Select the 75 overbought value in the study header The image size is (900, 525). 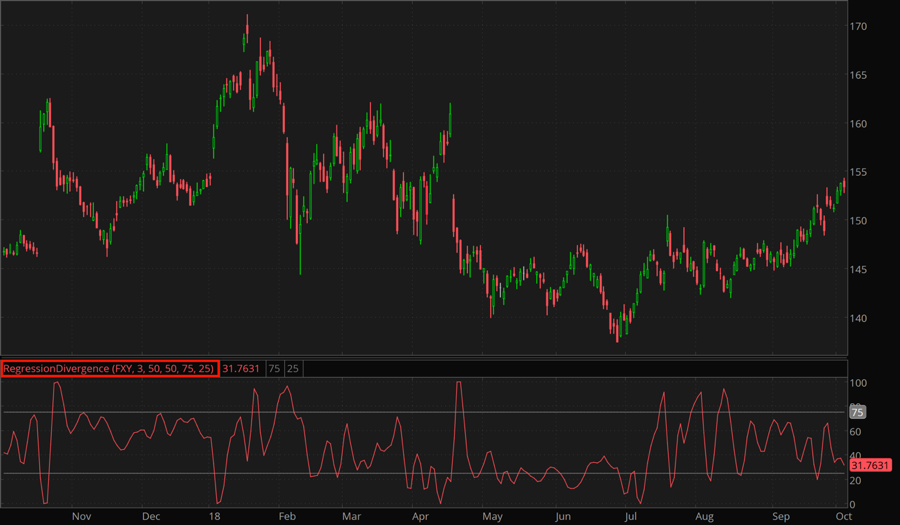point(274,368)
